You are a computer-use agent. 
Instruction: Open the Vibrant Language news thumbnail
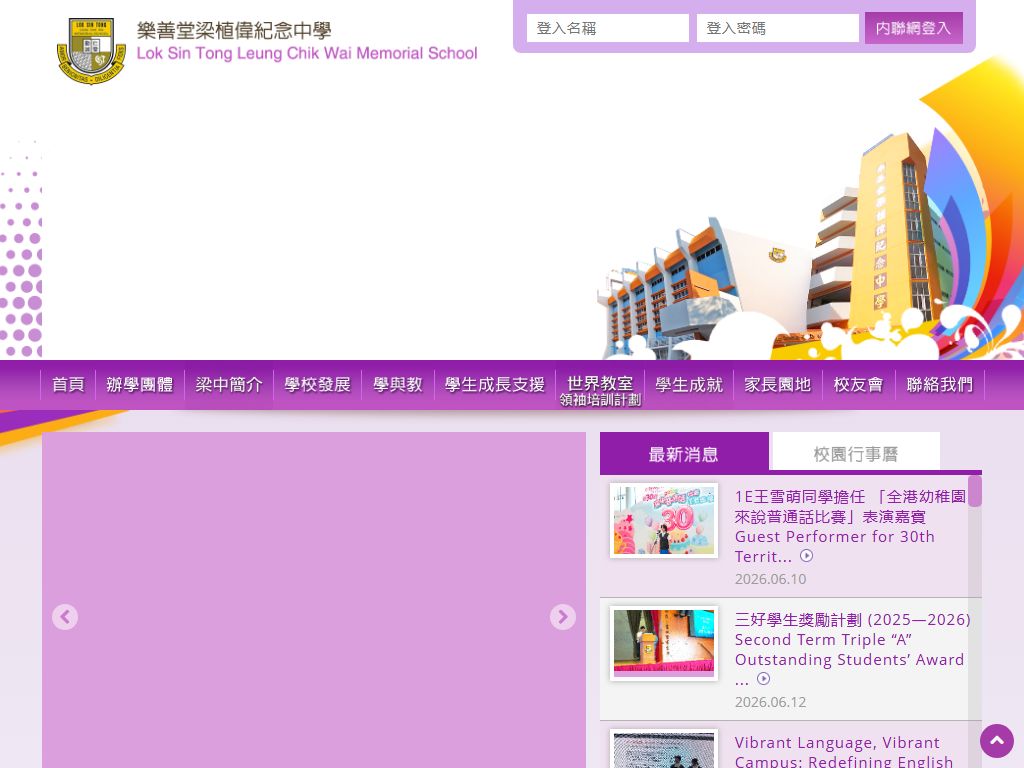coord(664,749)
